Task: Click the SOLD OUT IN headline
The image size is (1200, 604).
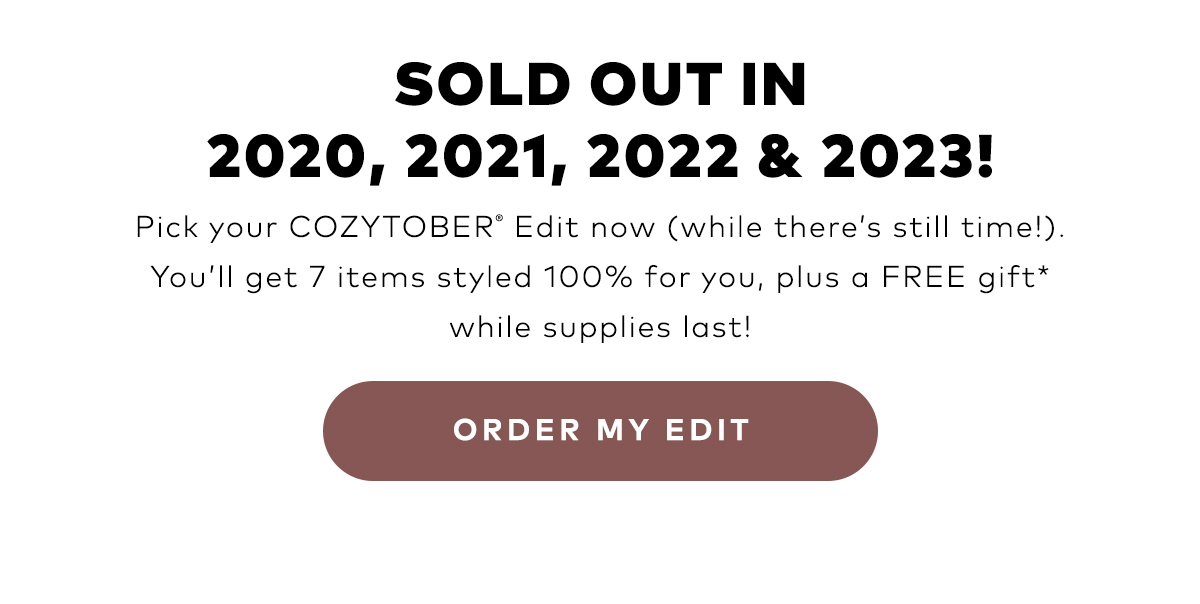Action: tap(601, 86)
